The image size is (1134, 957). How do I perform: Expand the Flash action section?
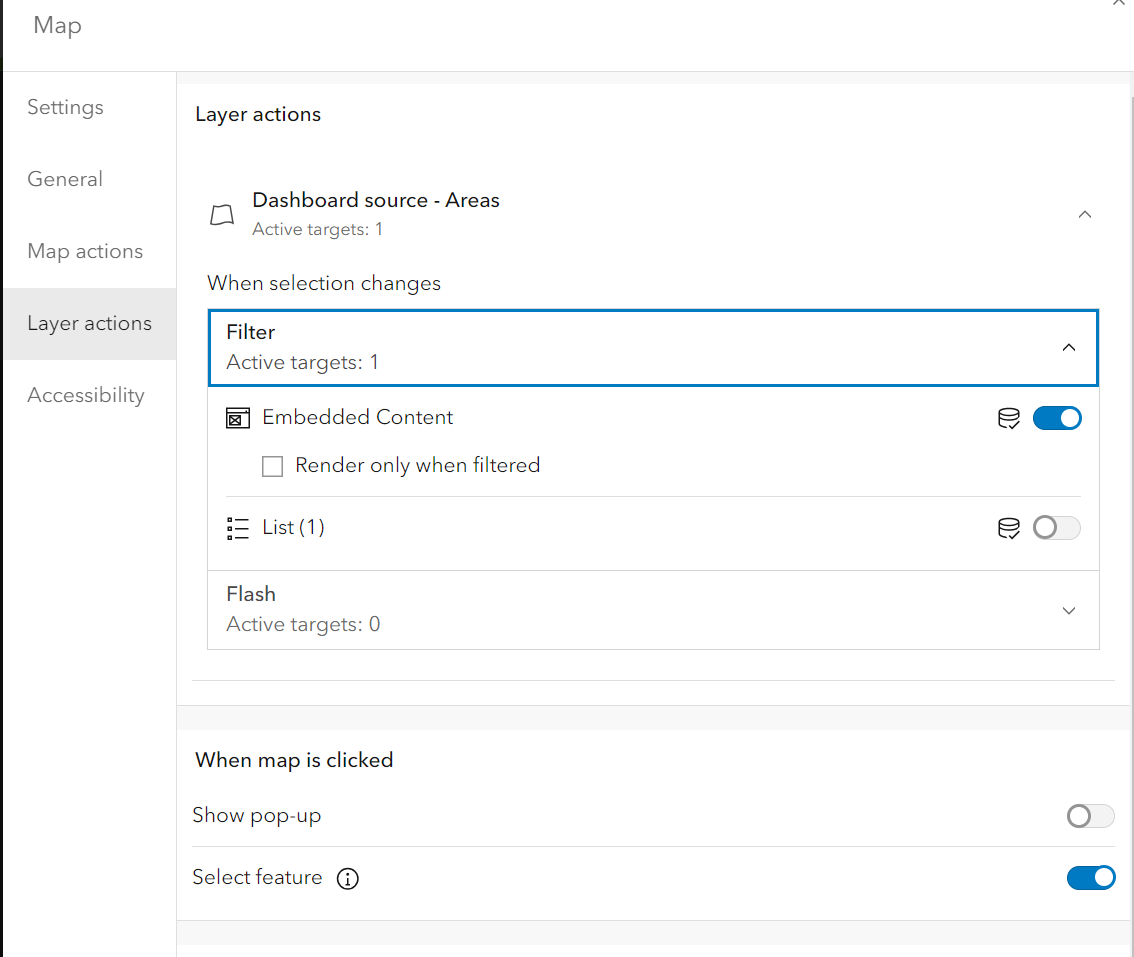pyautogui.click(x=1069, y=610)
